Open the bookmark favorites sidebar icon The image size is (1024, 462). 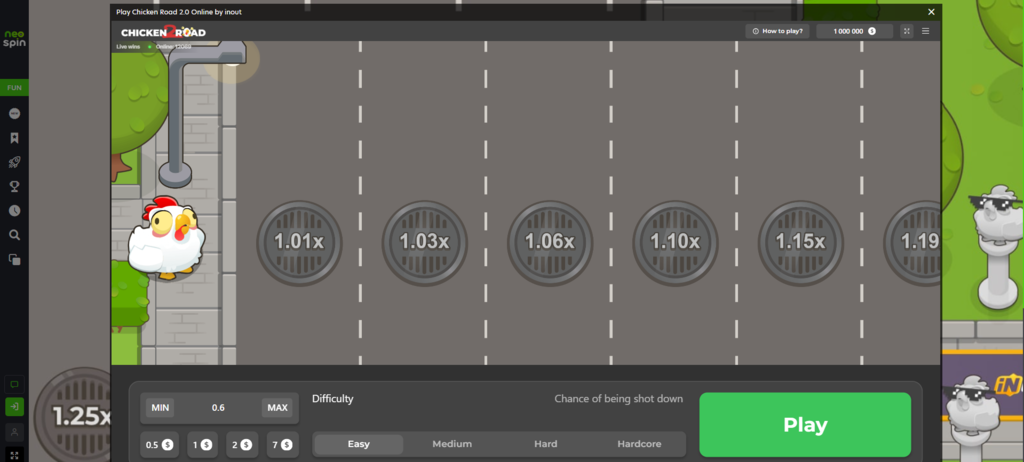coord(14,138)
